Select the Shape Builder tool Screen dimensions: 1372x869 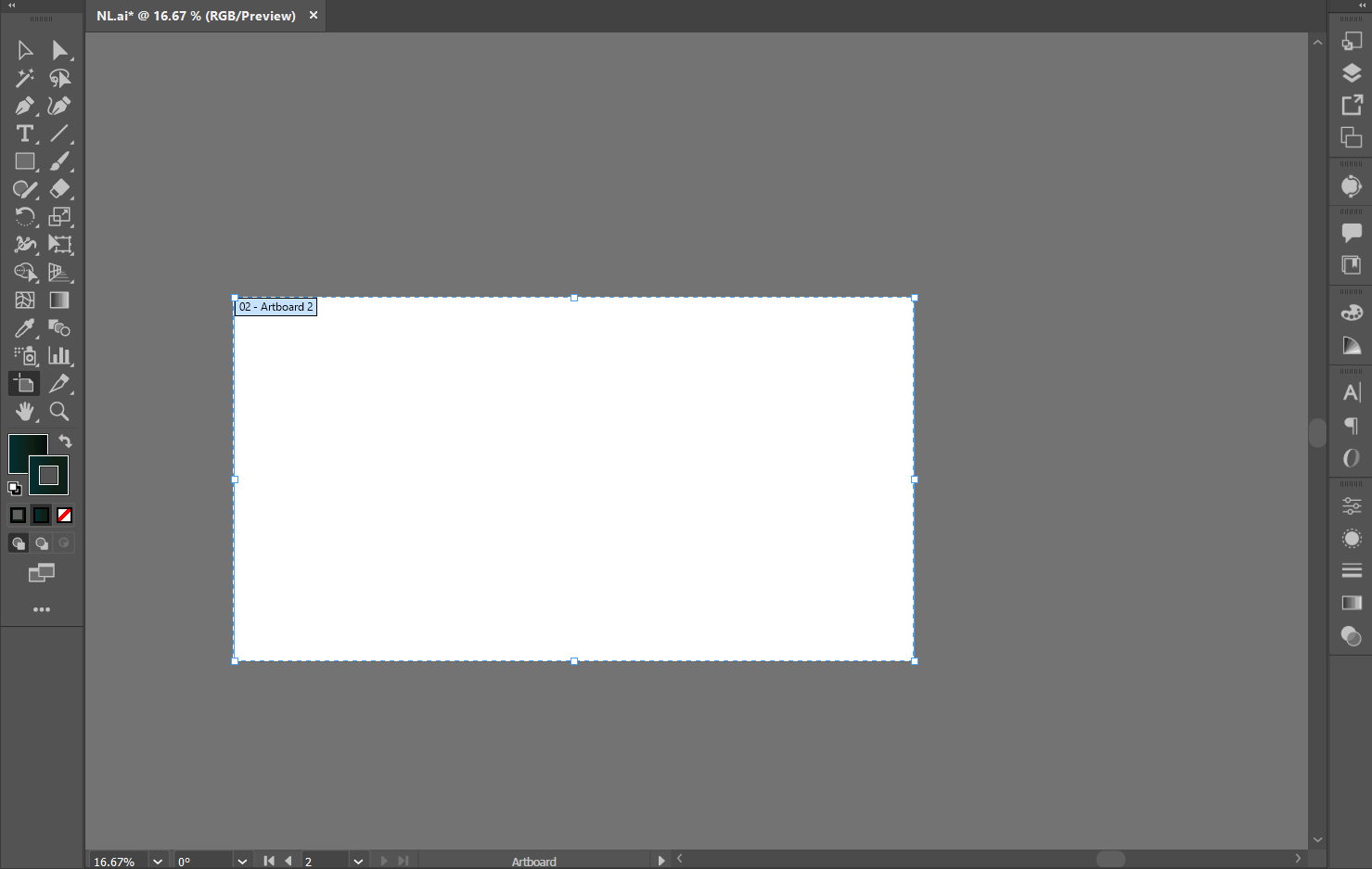tap(25, 273)
